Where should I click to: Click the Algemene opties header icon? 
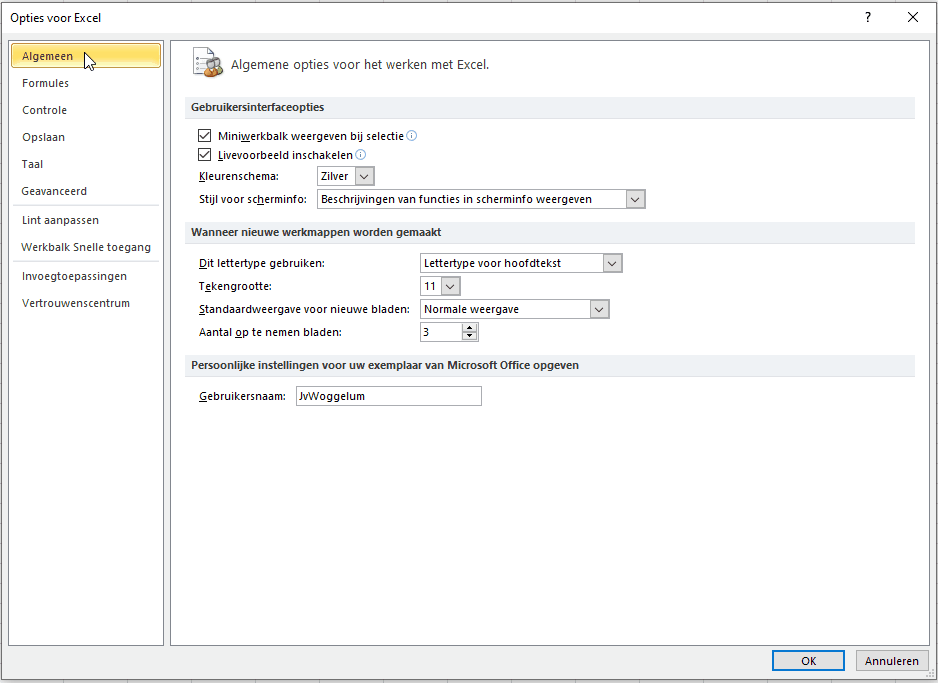click(208, 62)
